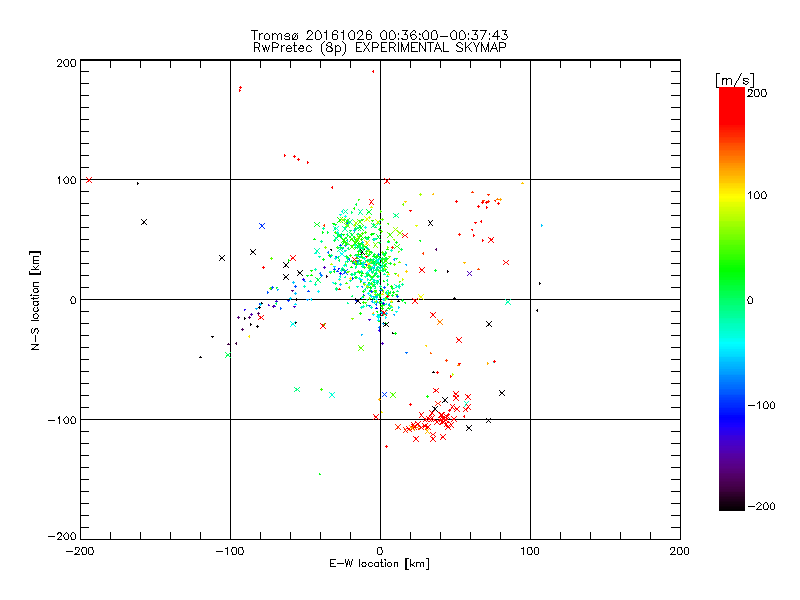The height and width of the screenshot is (600, 800).
Task: Click the y-axis tick label '200'
Action: pyautogui.click(x=66, y=63)
